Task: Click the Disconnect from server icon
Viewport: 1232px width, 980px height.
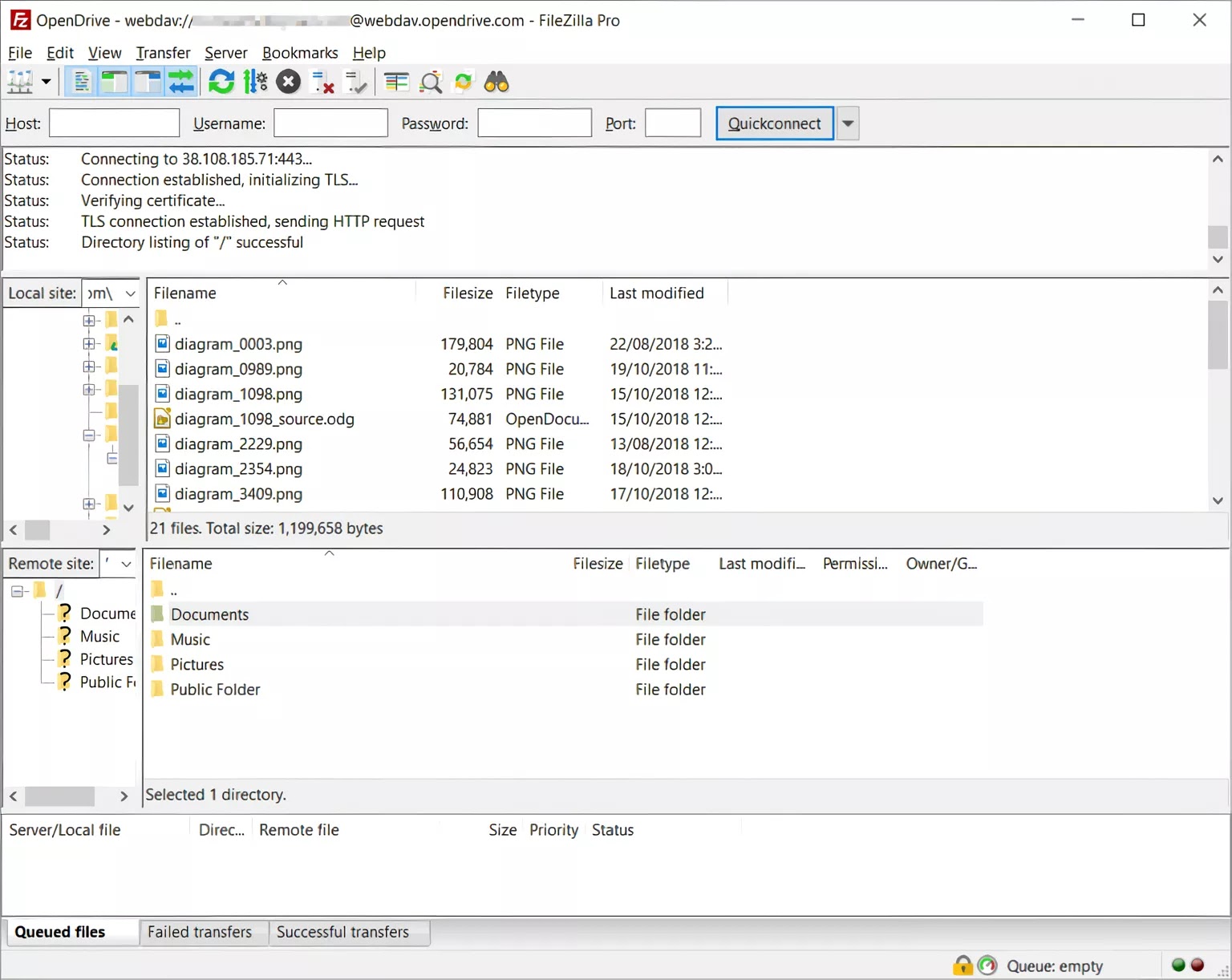Action: tap(322, 82)
